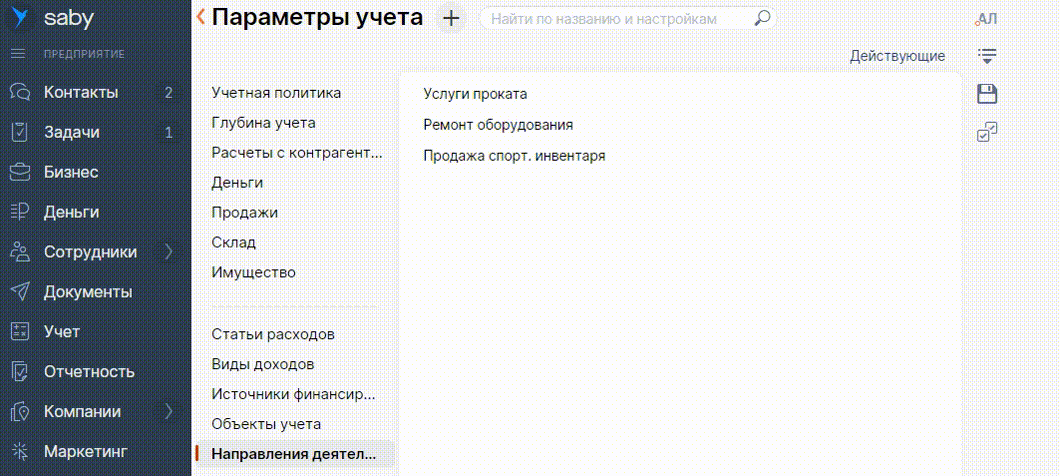This screenshot has width=1060, height=476.
Task: Open the Задачи section in the sidebar
Action: click(72, 132)
